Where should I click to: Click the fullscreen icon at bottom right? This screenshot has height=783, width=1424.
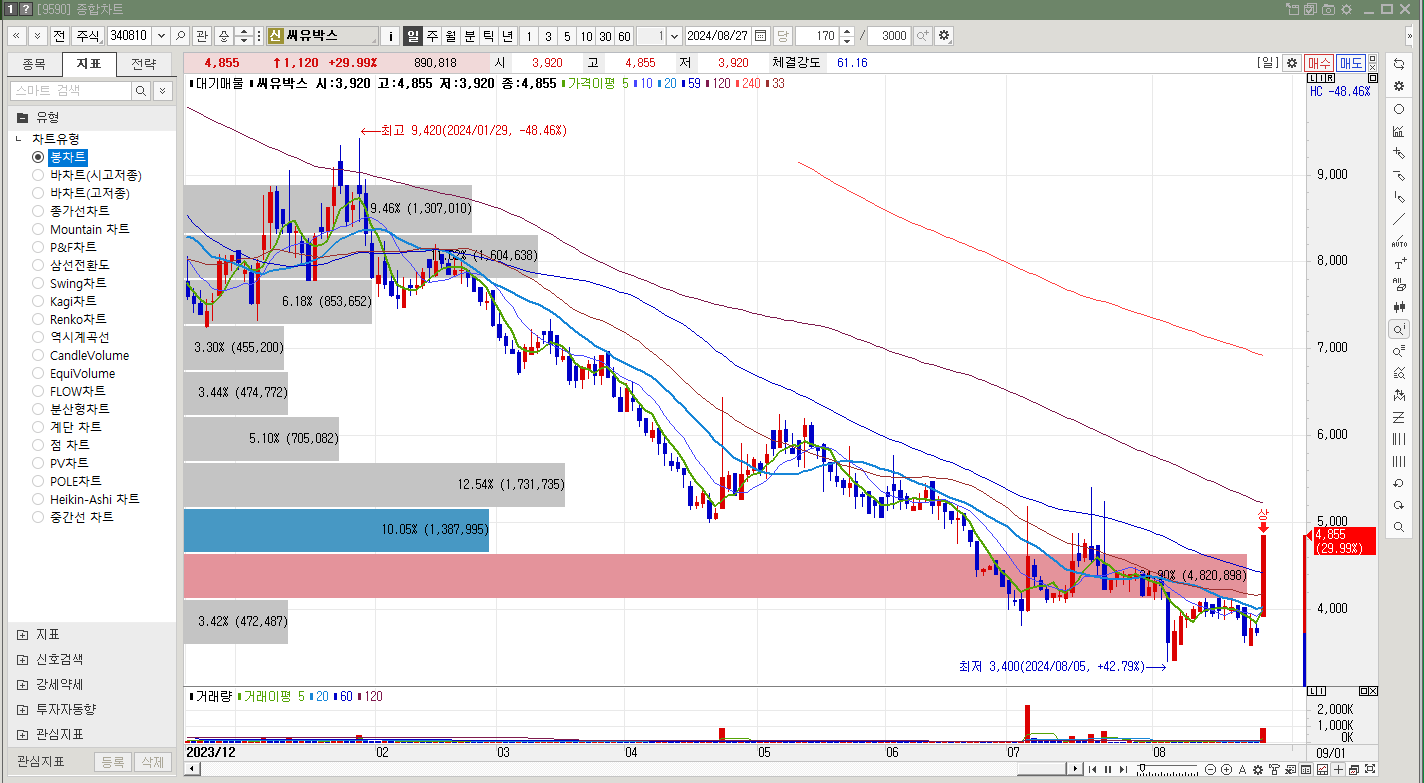pos(1370,769)
